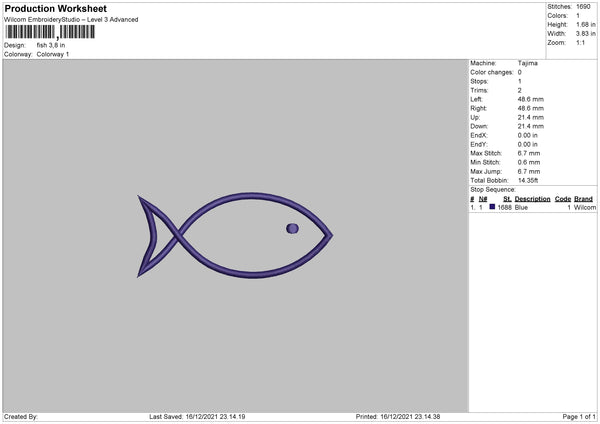Image resolution: width=600 pixels, height=424 pixels.
Task: Click the EndY value 0.00 in
Action: coord(528,144)
